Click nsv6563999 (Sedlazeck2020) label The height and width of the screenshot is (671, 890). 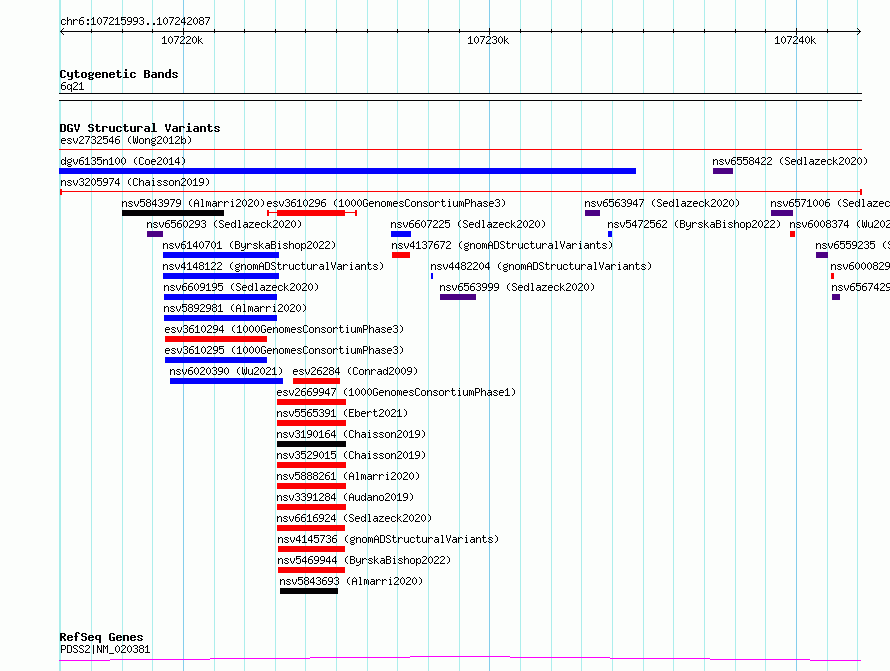click(517, 287)
